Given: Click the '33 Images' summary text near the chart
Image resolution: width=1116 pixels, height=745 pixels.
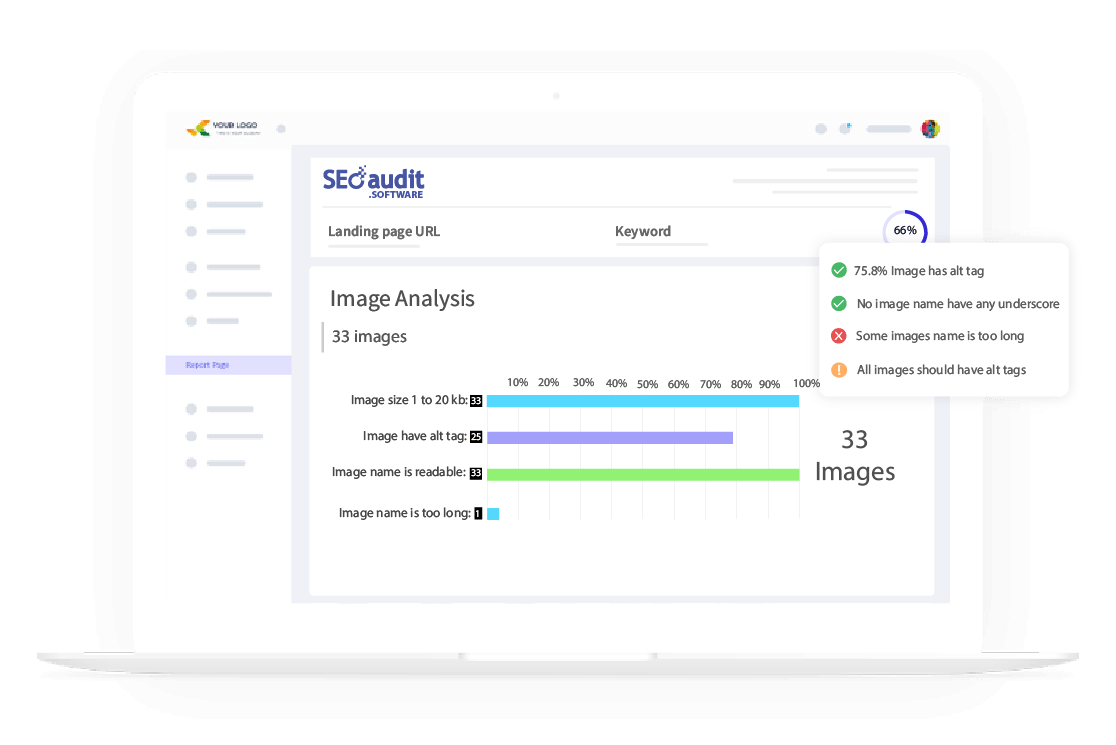Looking at the screenshot, I should coord(855,455).
